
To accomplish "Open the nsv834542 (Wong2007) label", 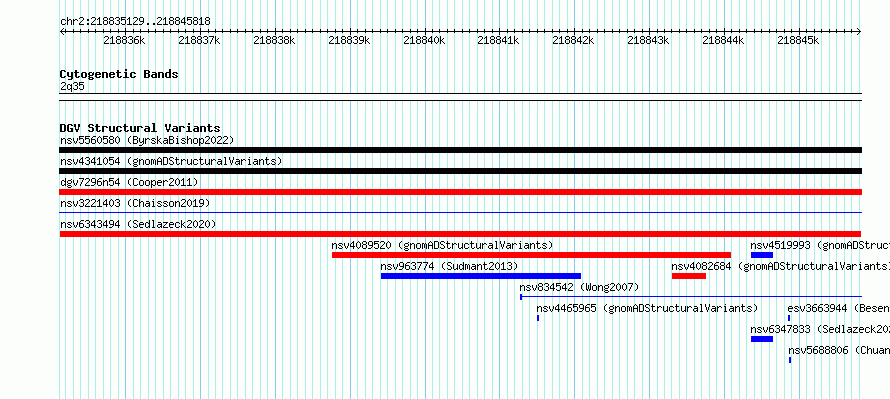I will click(579, 287).
